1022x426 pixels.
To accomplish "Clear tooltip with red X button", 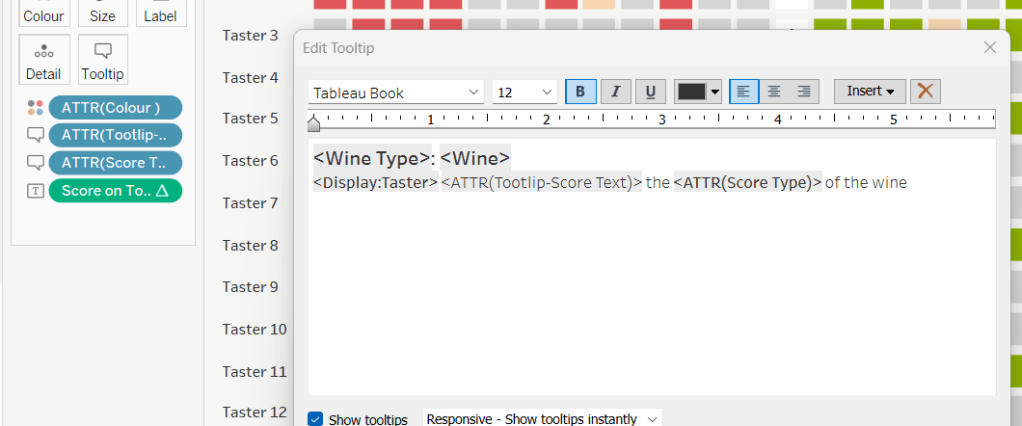I will 925,91.
